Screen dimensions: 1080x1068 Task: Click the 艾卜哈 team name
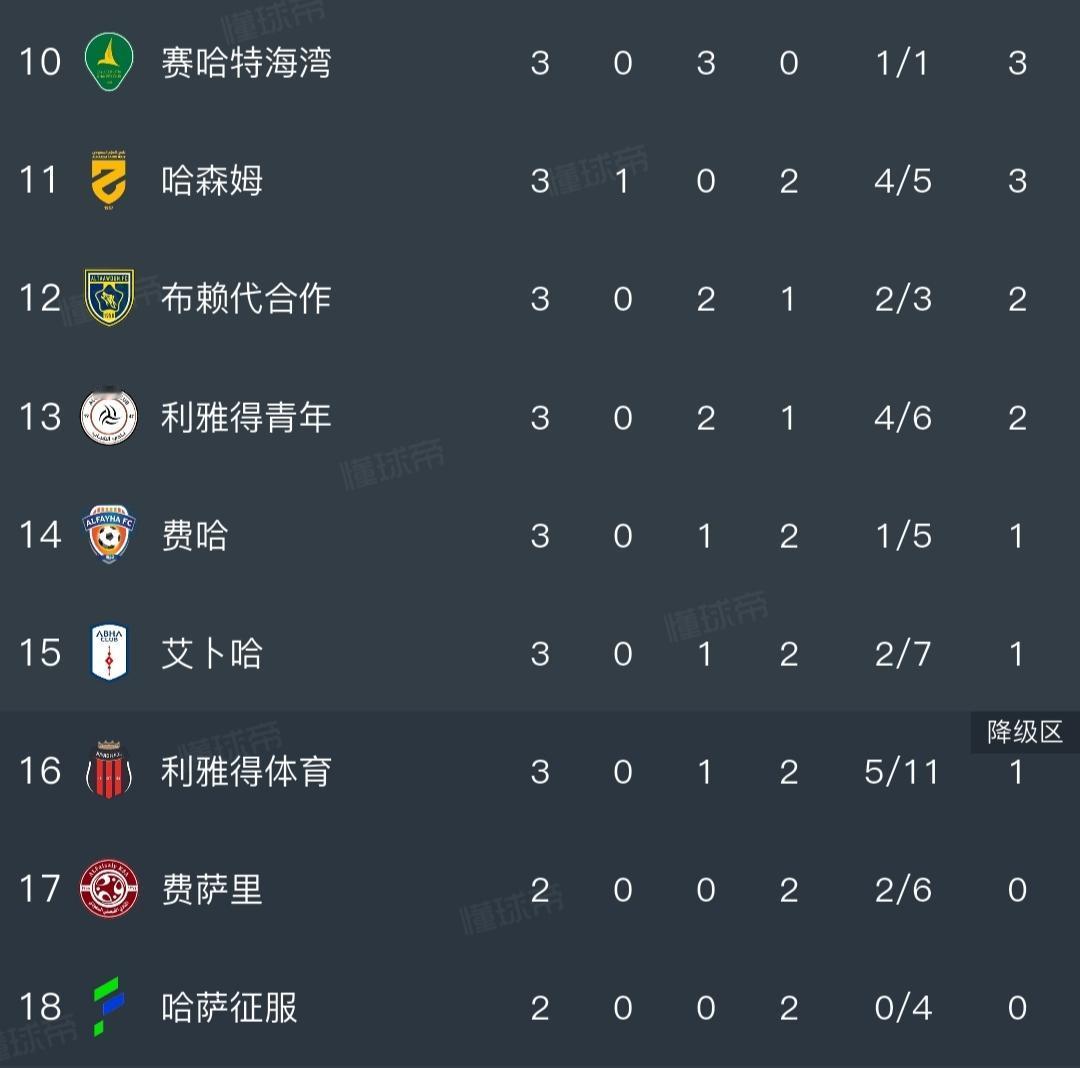point(211,653)
